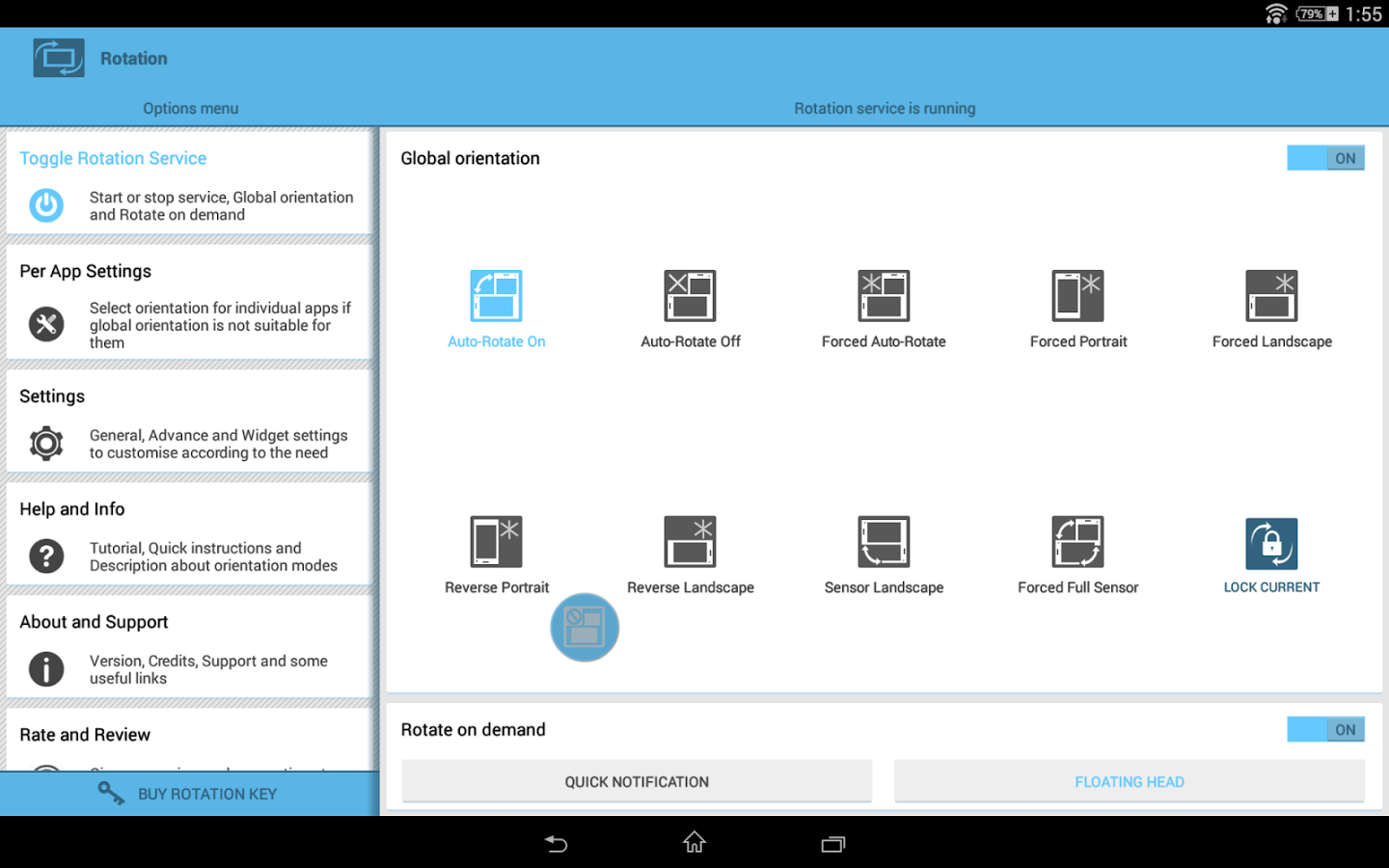Open the Per App Settings menu item

(189, 302)
